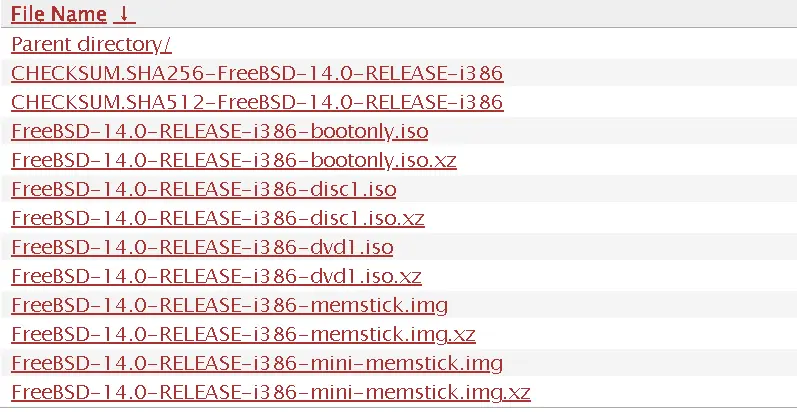Download the i386 dvd1.iso image
The height and width of the screenshot is (412, 797).
click(202, 247)
